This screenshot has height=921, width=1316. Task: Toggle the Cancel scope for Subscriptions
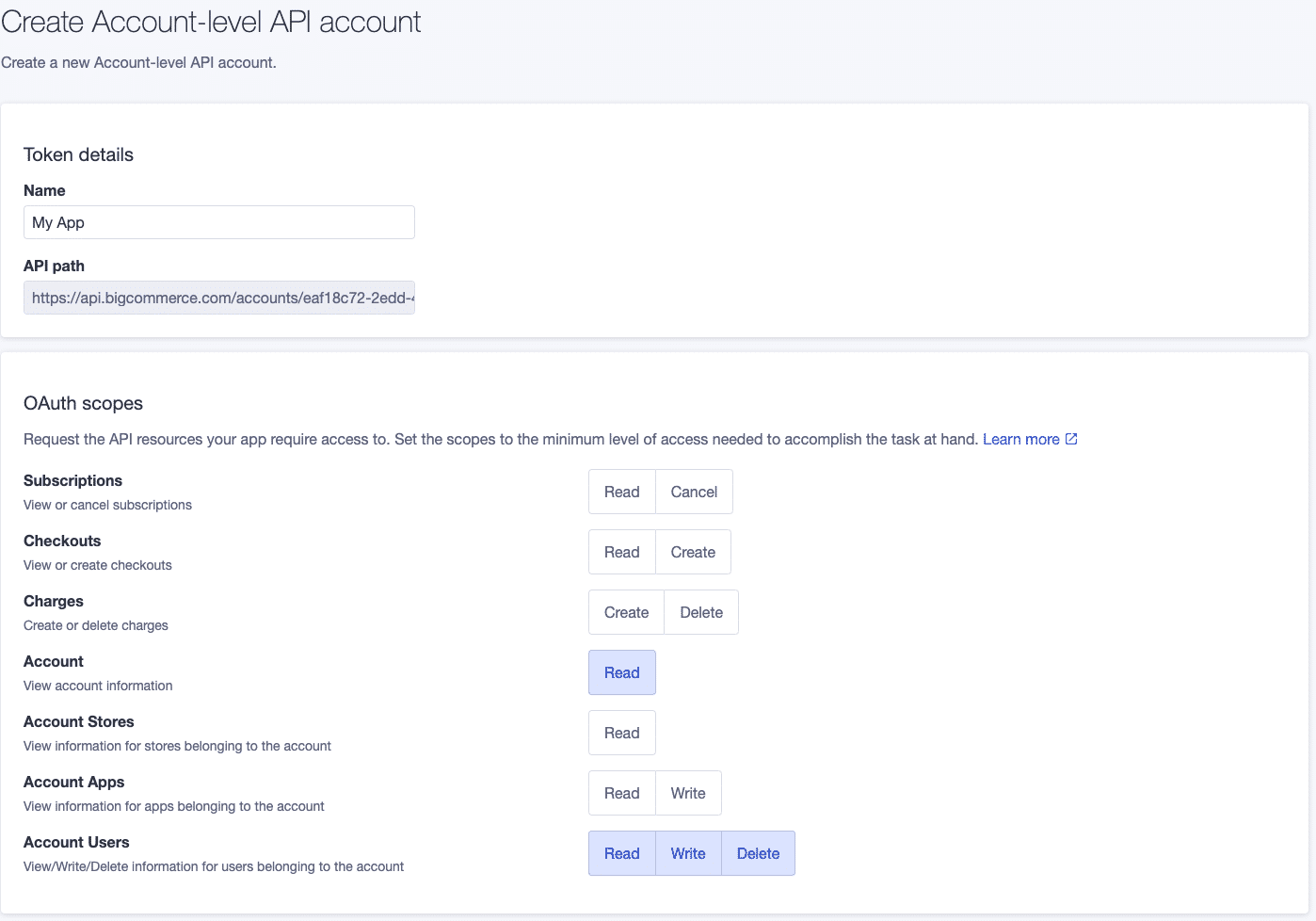694,491
